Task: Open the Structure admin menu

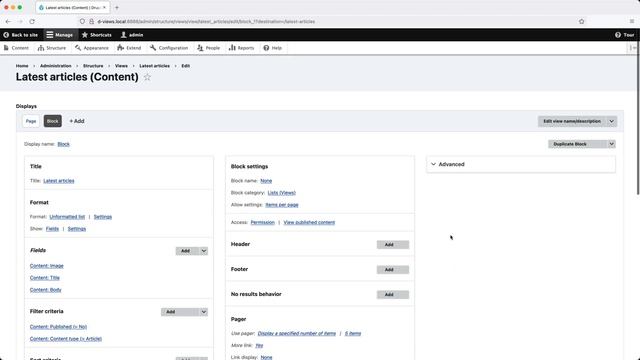Action: 52,48
